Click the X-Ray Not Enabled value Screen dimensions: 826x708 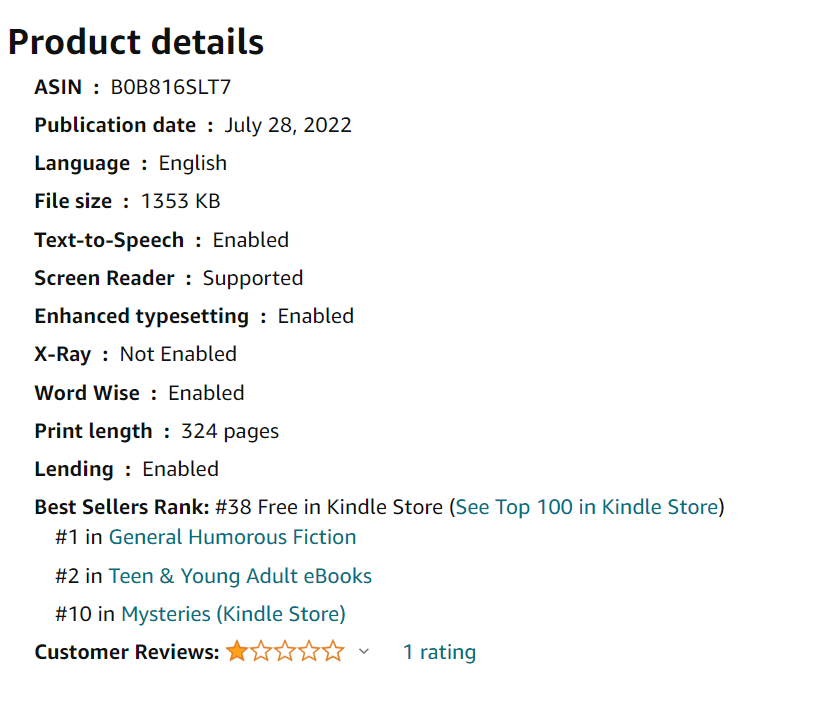point(178,354)
